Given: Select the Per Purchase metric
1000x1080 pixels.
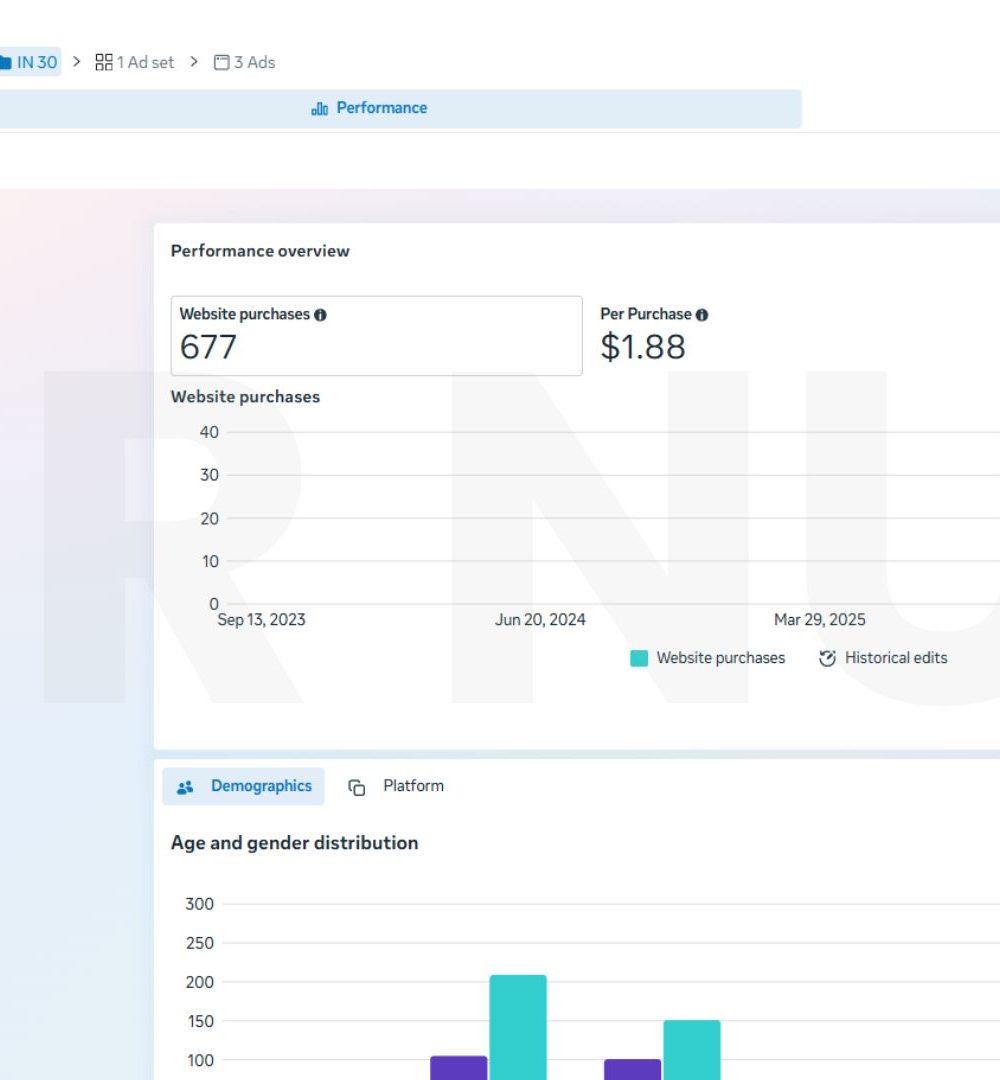Looking at the screenshot, I should 654,336.
